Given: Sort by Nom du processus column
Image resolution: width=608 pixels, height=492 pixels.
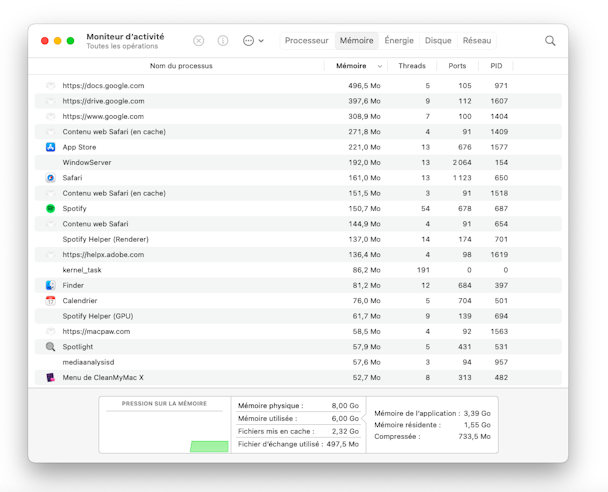Looking at the screenshot, I should pyautogui.click(x=181, y=66).
